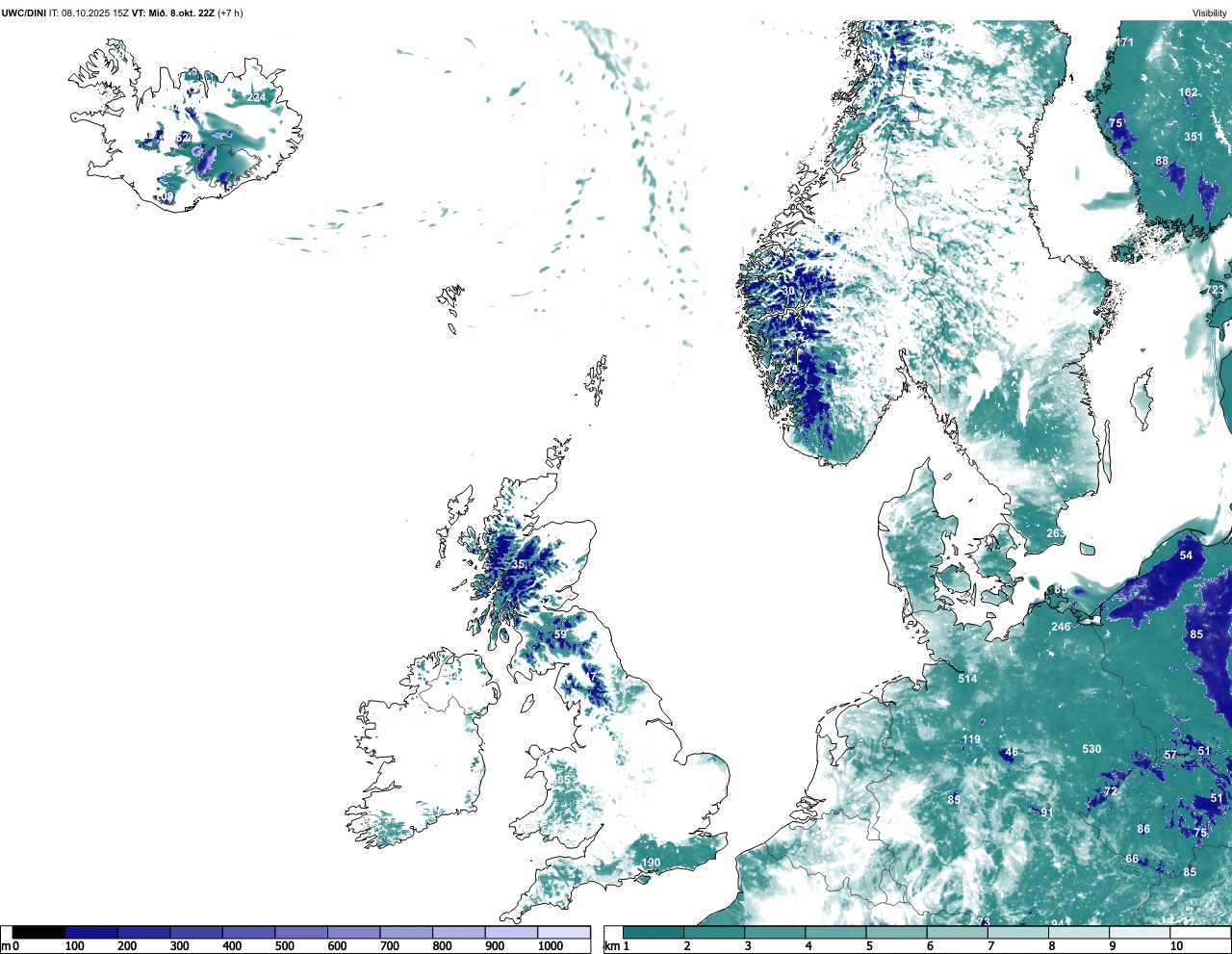Click the '224' value over Iceland
Image resolution: width=1232 pixels, height=954 pixels.
256,97
